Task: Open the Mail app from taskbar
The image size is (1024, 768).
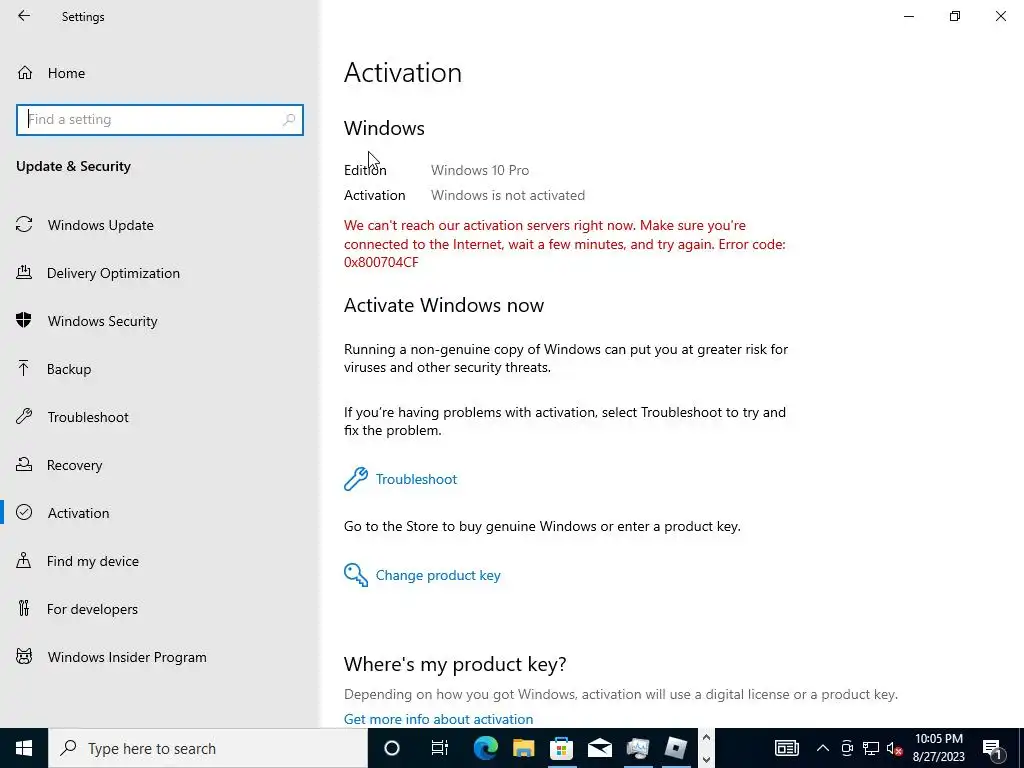Action: (x=599, y=748)
